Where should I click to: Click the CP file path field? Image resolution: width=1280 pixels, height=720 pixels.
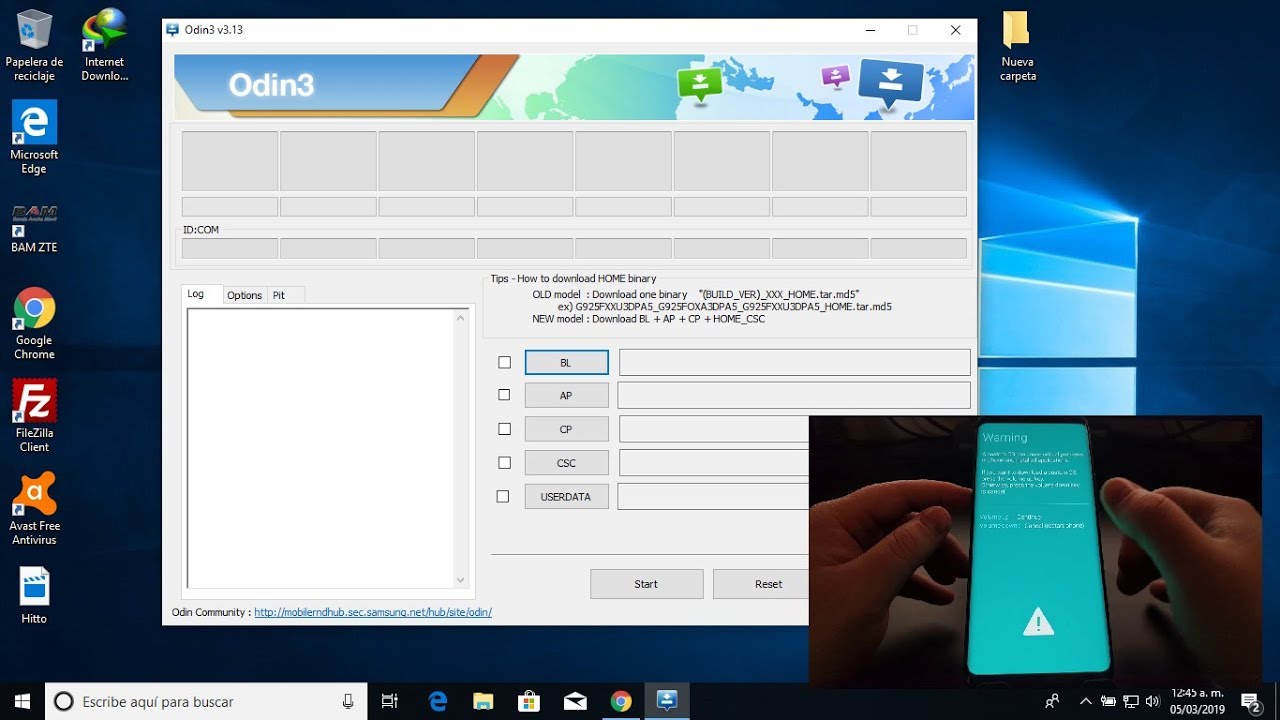click(714, 429)
